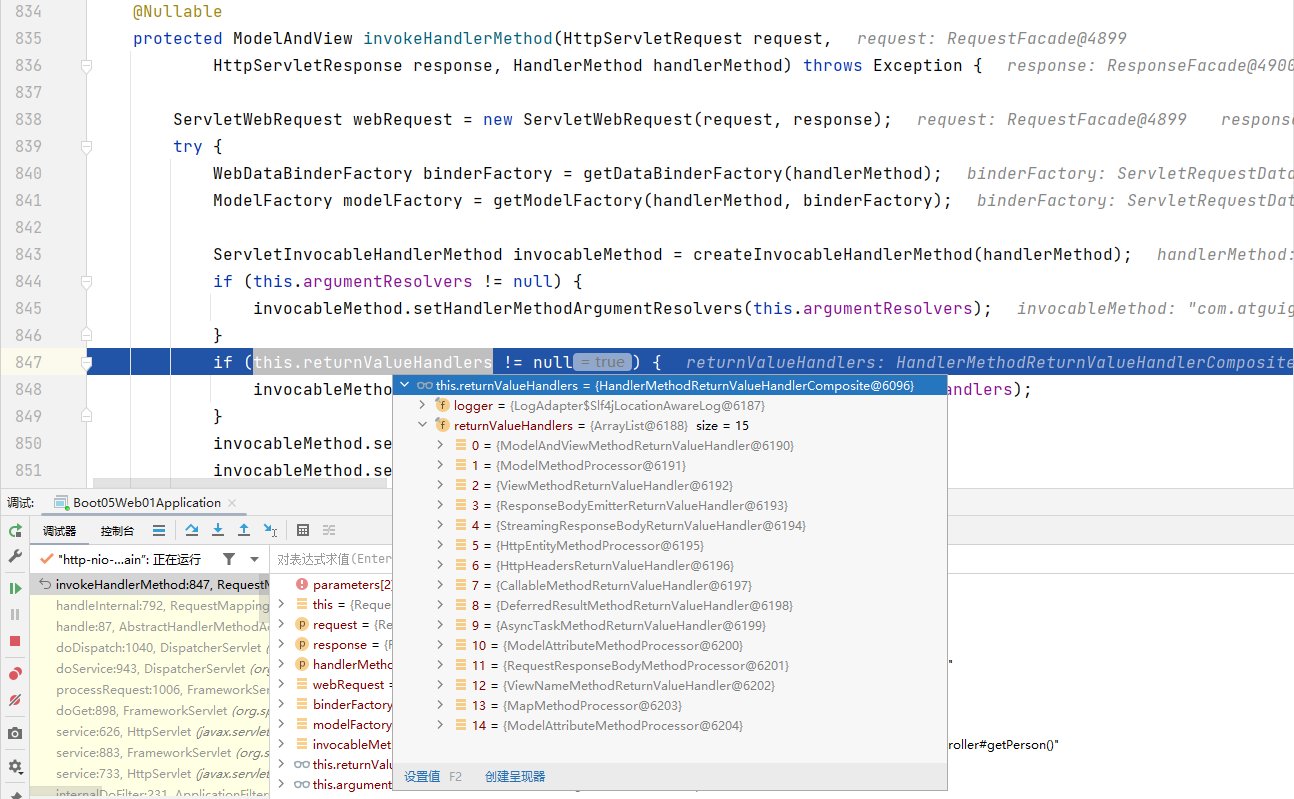Open the debugger settings gear icon
The height and width of the screenshot is (799, 1294).
[15, 766]
